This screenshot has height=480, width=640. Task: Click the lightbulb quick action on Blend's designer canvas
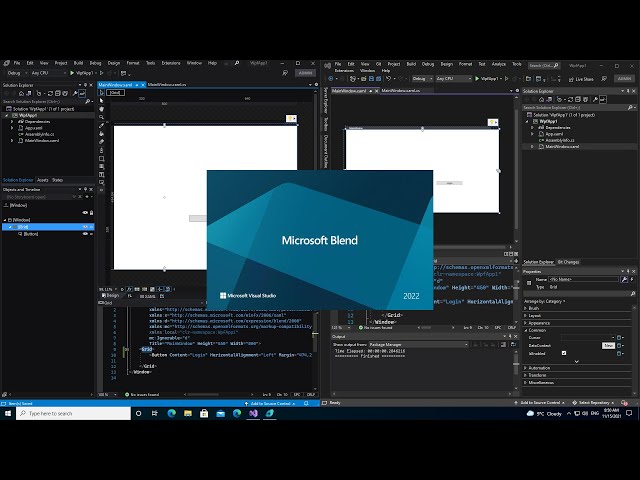pyautogui.click(x=291, y=118)
